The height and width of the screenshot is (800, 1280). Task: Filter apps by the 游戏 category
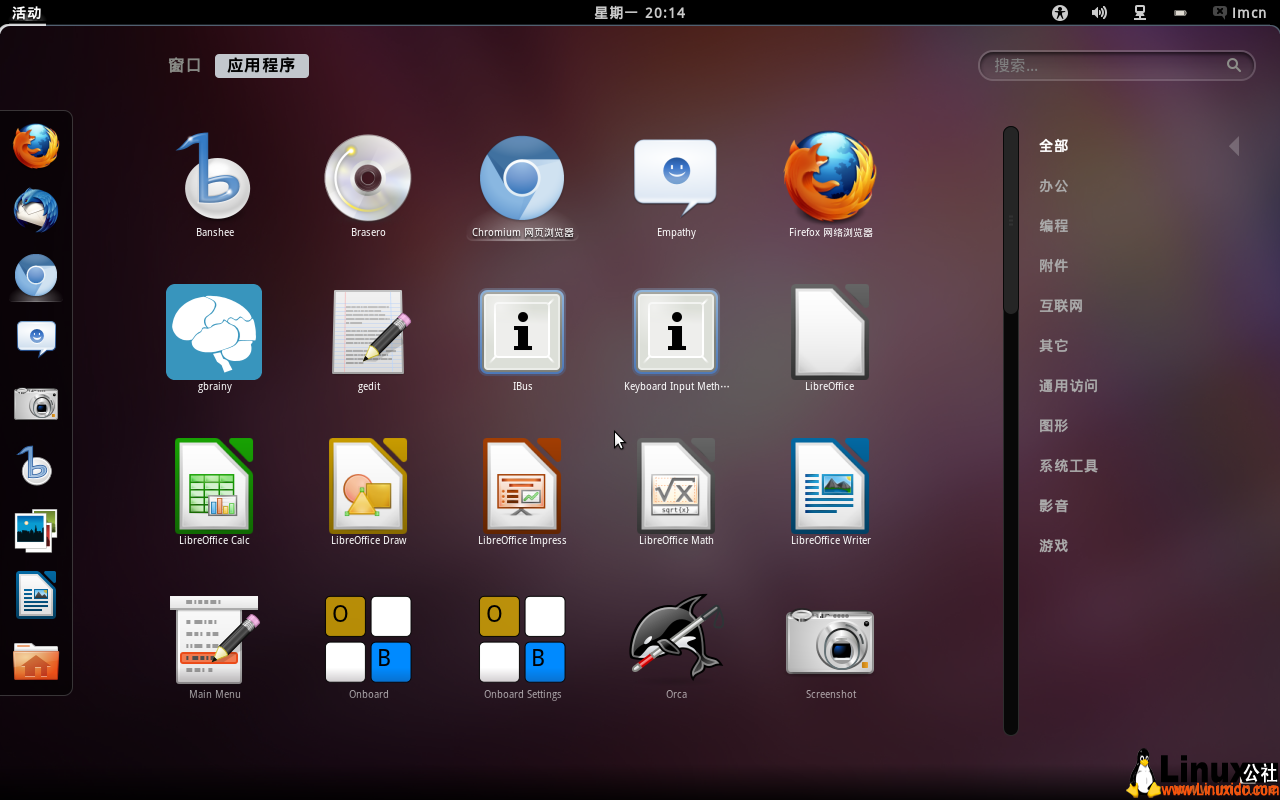pos(1053,546)
